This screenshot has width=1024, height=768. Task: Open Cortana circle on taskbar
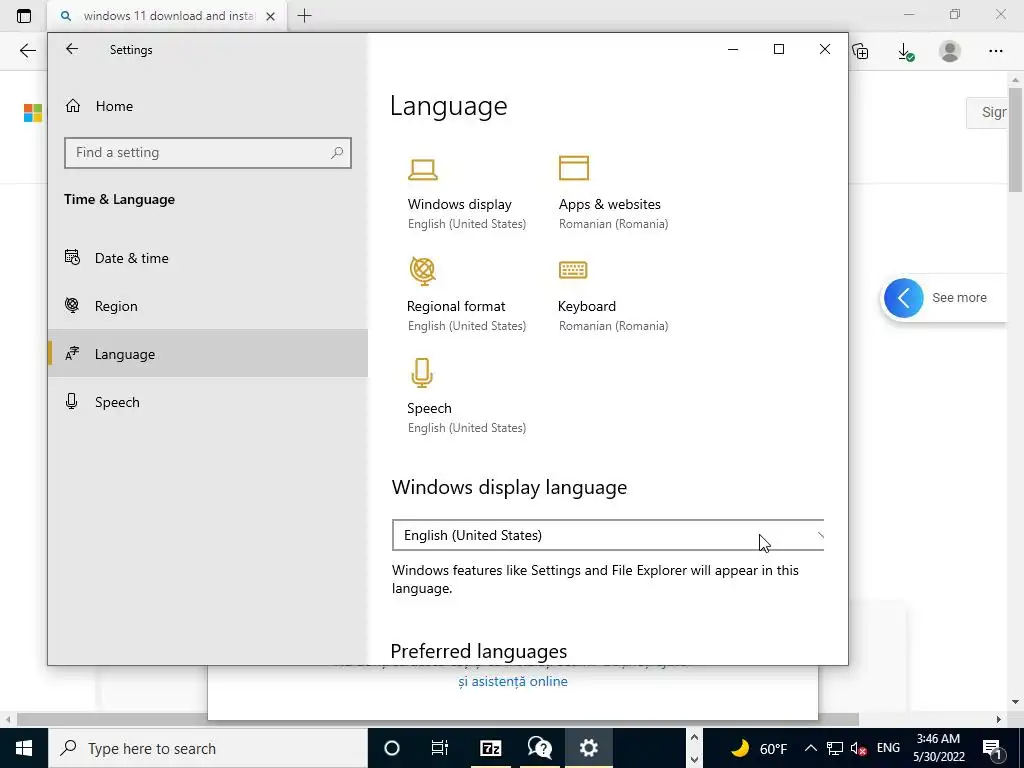point(392,748)
